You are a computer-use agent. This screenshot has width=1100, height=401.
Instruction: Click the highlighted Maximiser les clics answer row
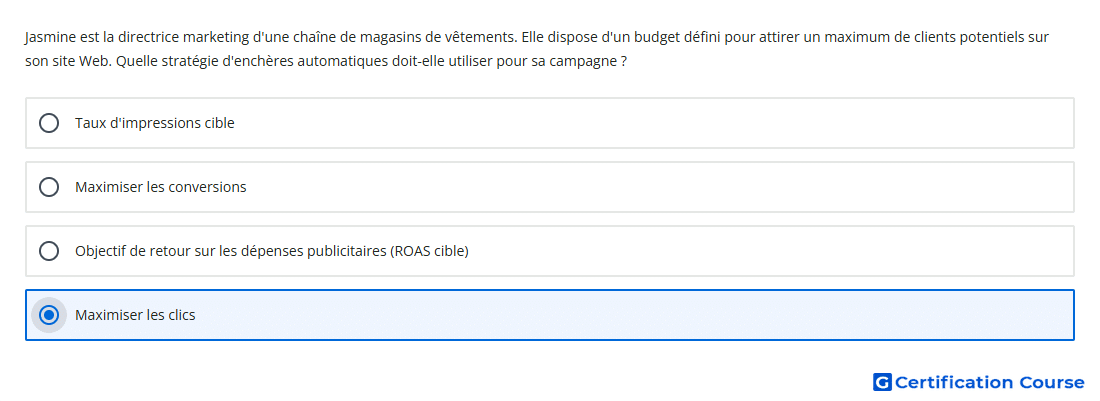coord(550,315)
